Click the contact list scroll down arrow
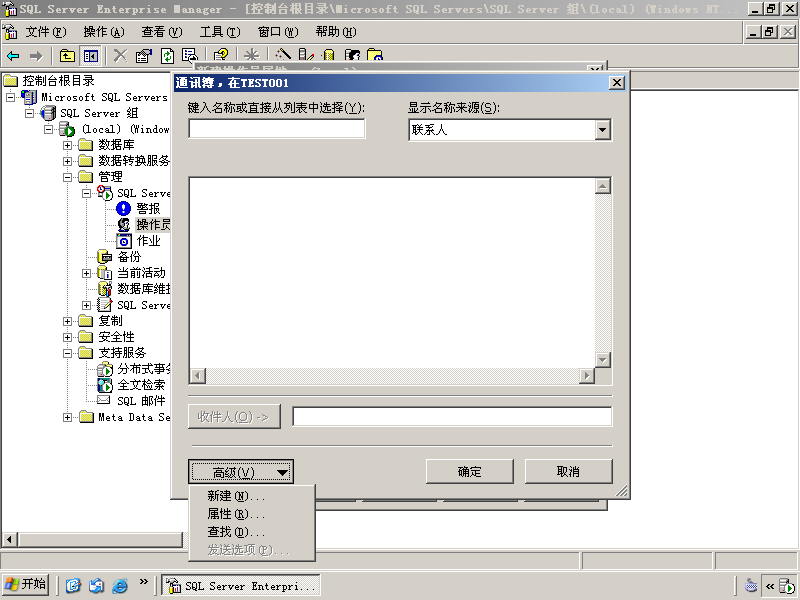Image resolution: width=800 pixels, height=600 pixels. 603,360
